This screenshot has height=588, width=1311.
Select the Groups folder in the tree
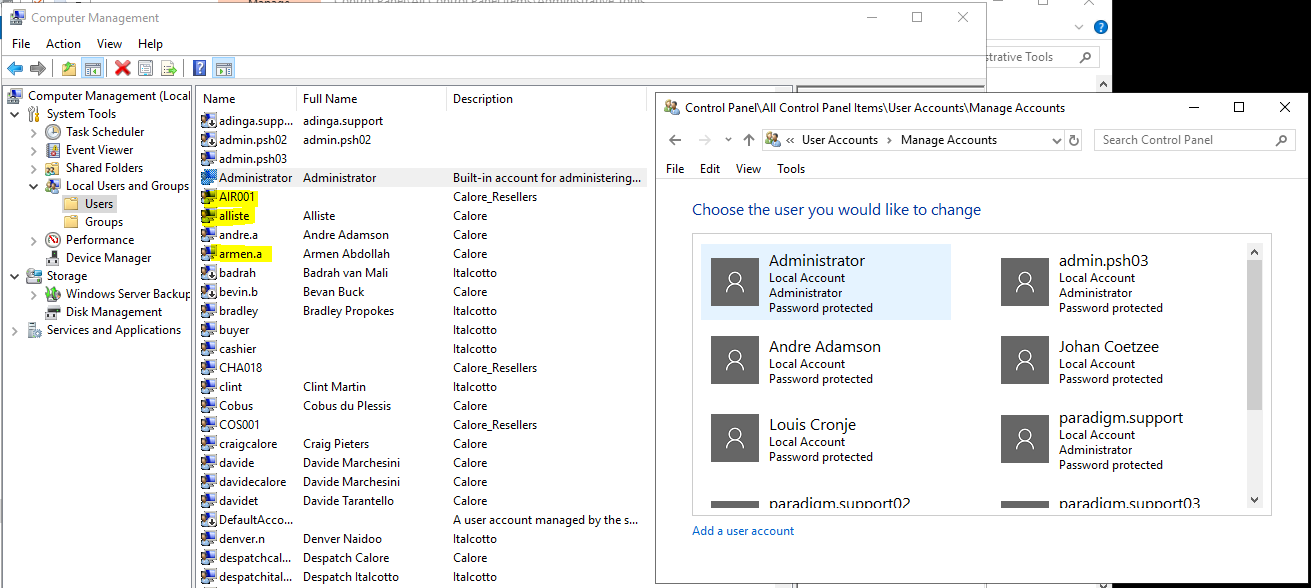(94, 222)
